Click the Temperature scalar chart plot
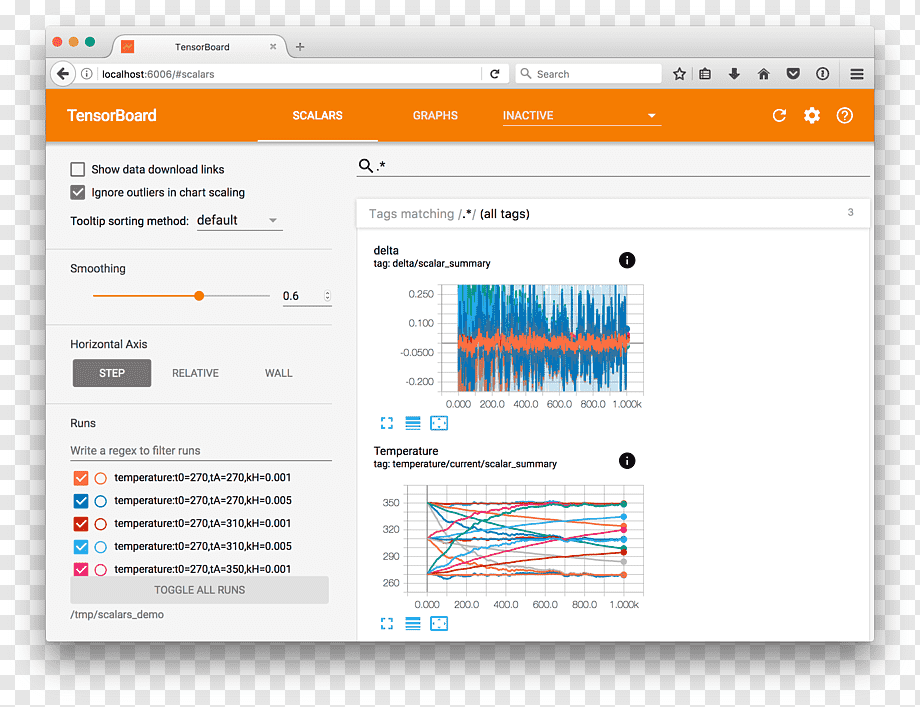Screen dimensions: 920x707 coord(525,539)
